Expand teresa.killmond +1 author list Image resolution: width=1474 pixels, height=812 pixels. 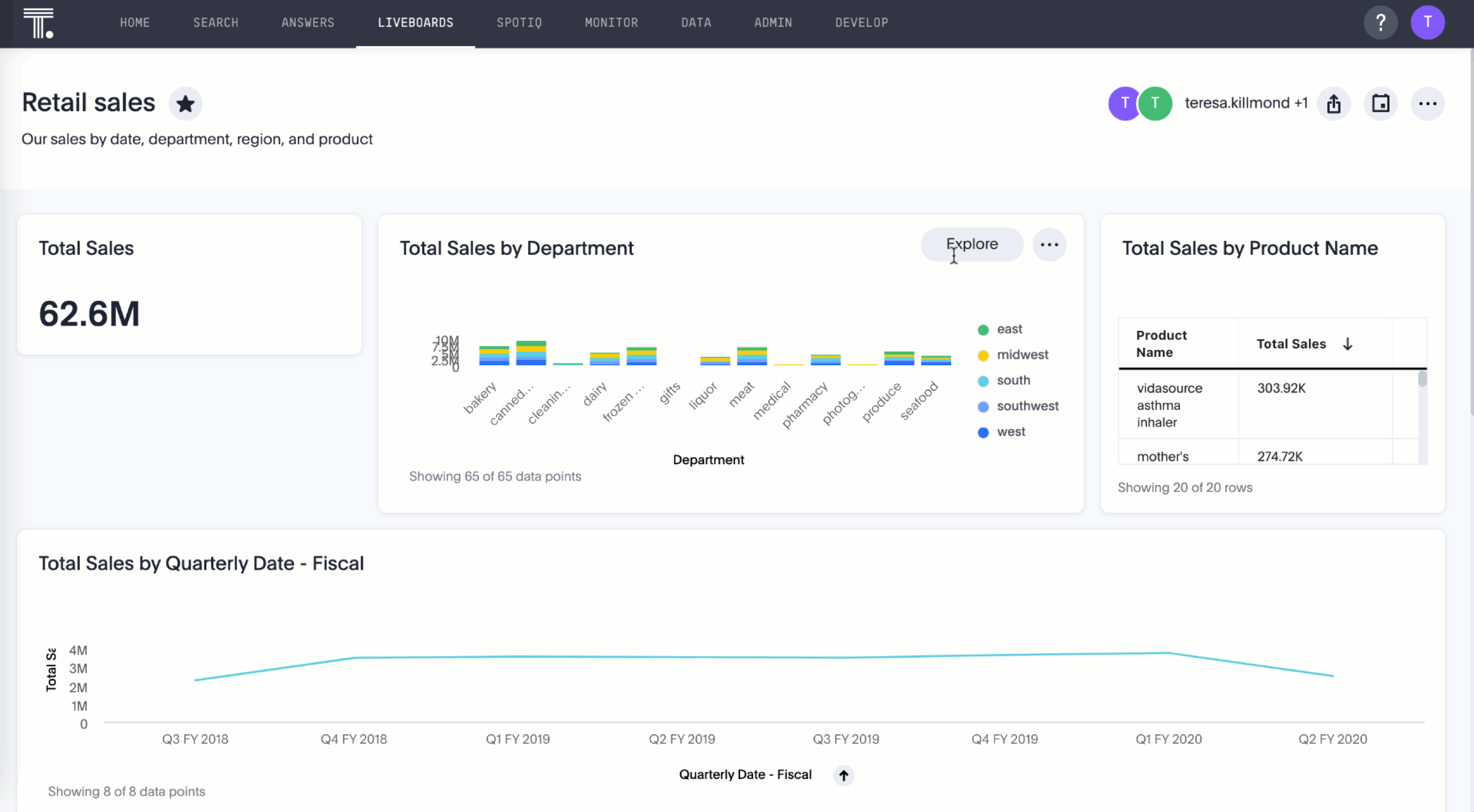click(x=1246, y=103)
